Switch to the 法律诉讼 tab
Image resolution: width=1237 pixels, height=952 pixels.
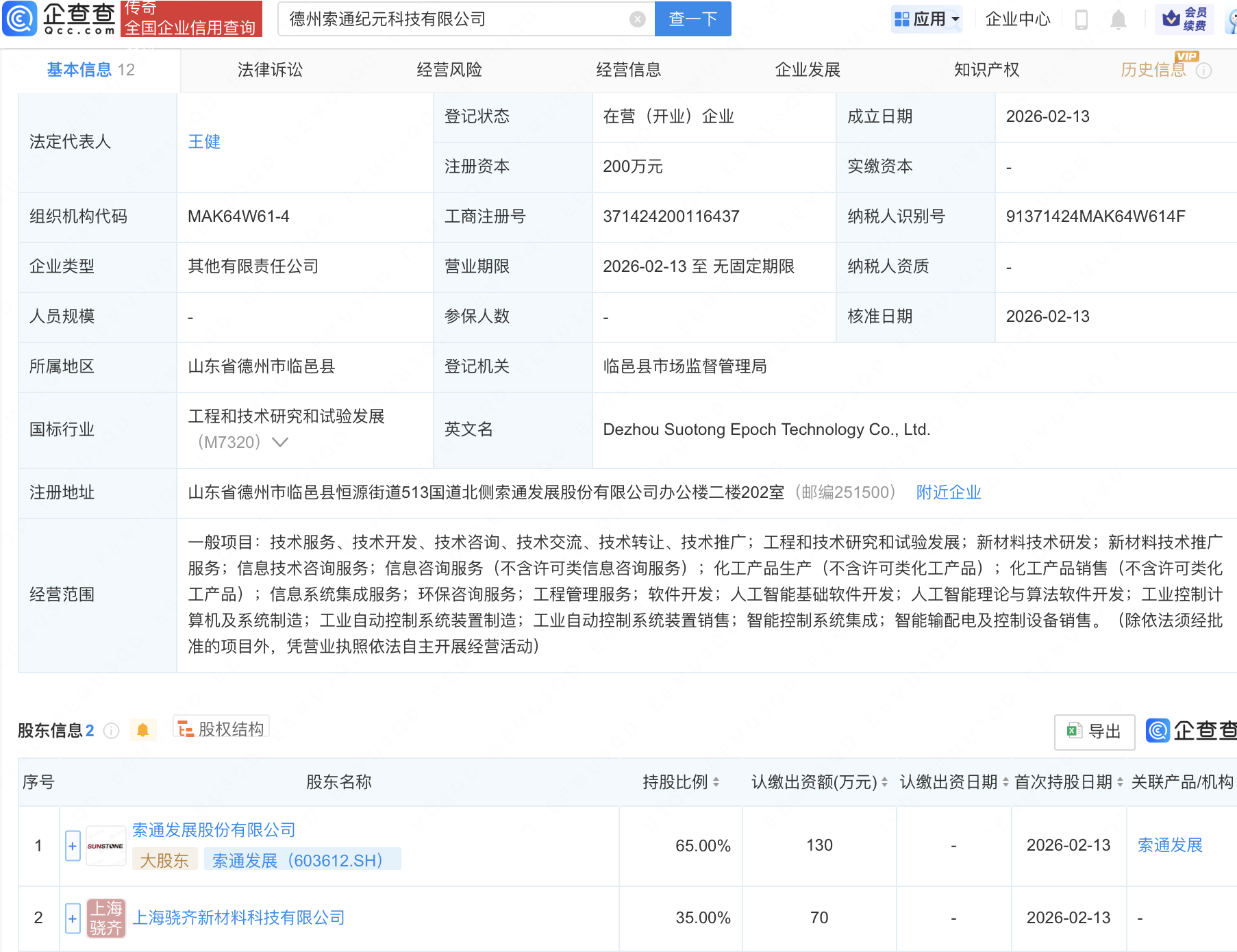270,69
